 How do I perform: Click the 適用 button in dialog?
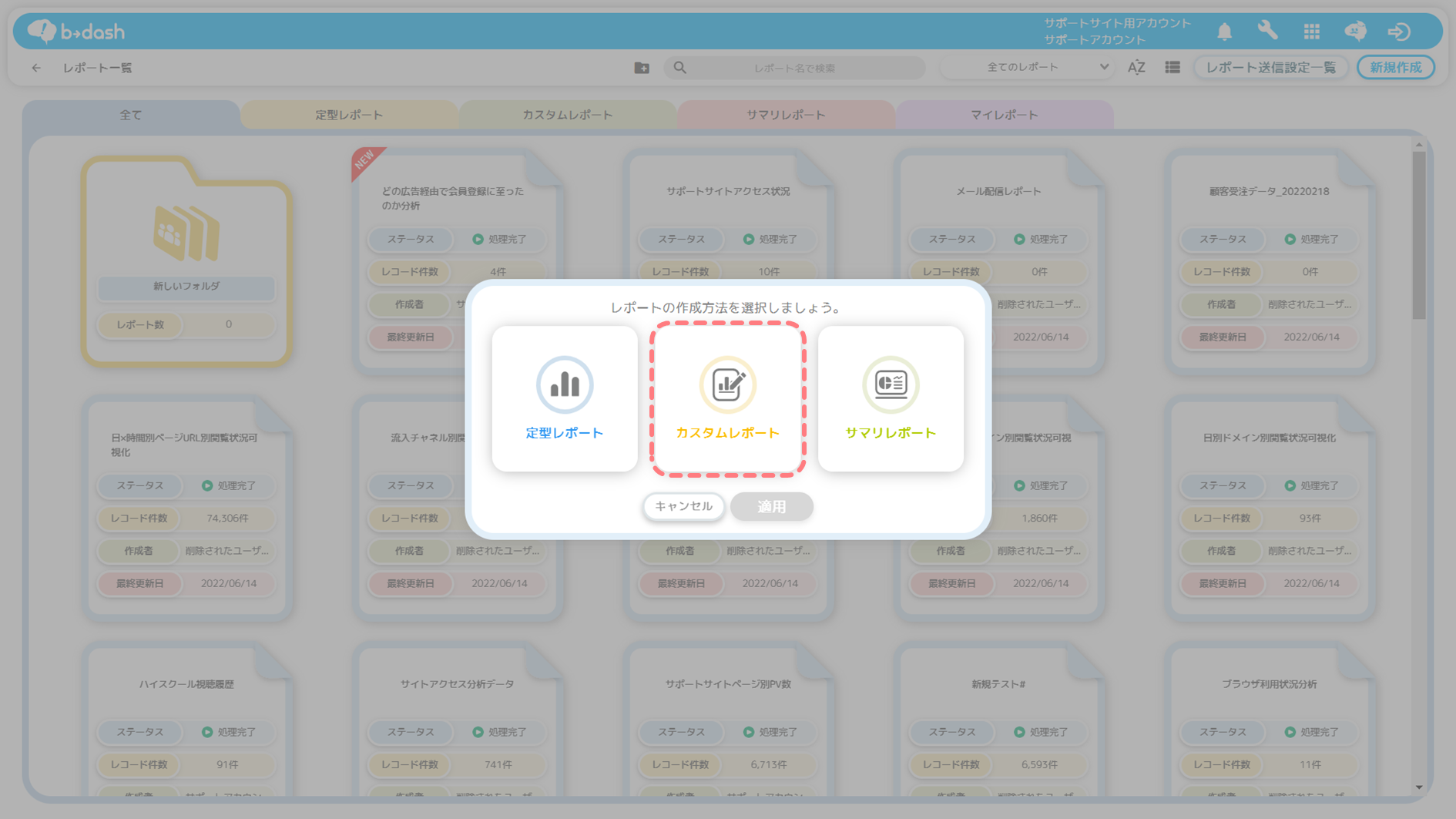coord(772,506)
